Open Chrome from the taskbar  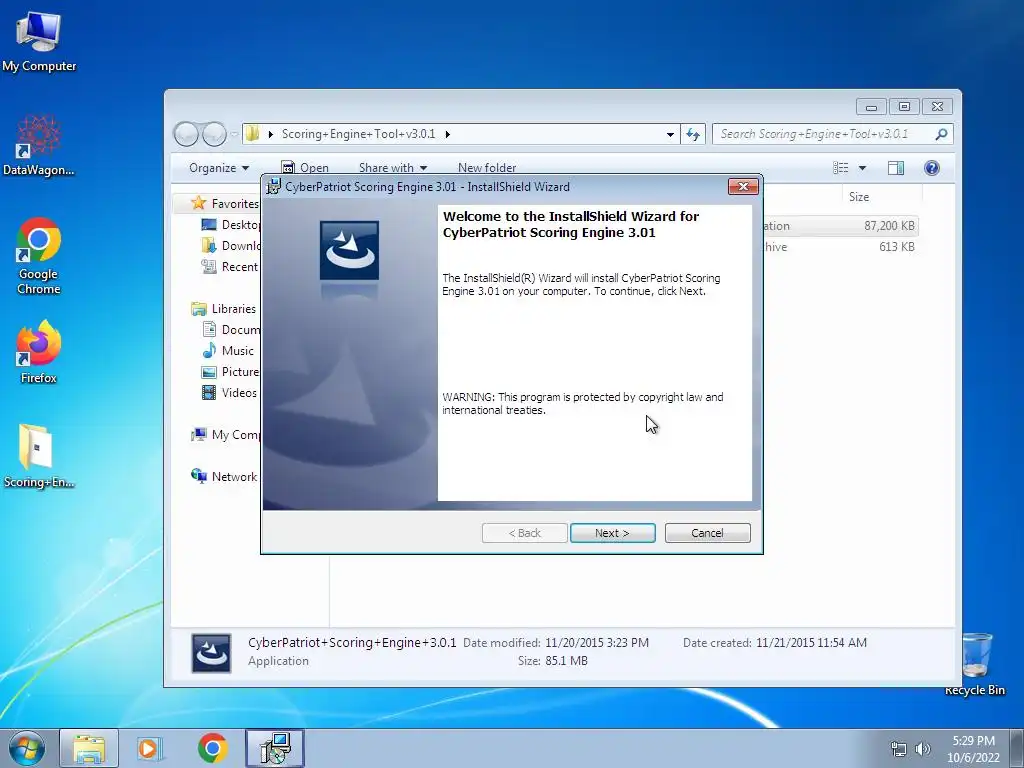212,748
